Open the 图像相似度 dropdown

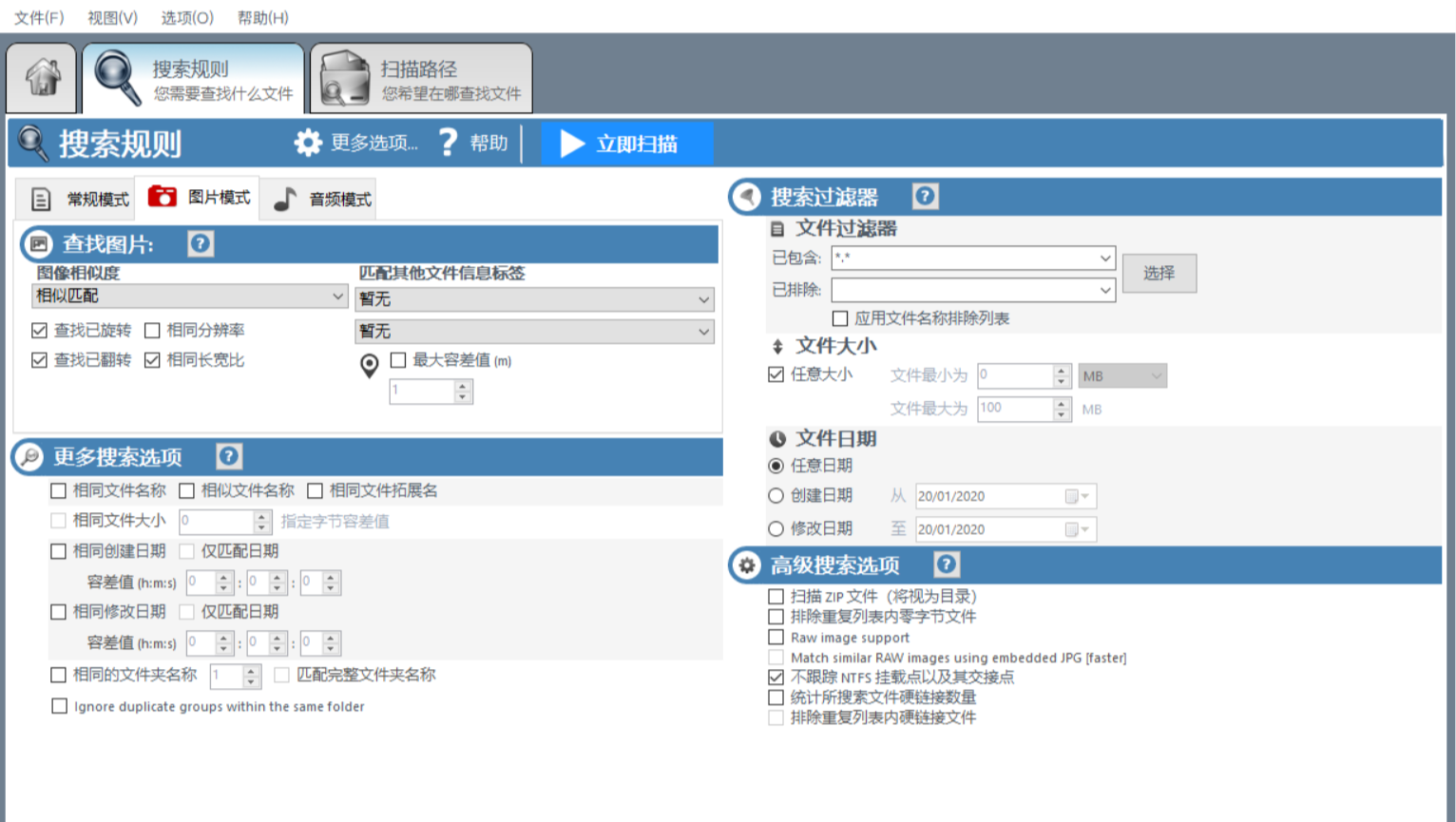coord(190,296)
